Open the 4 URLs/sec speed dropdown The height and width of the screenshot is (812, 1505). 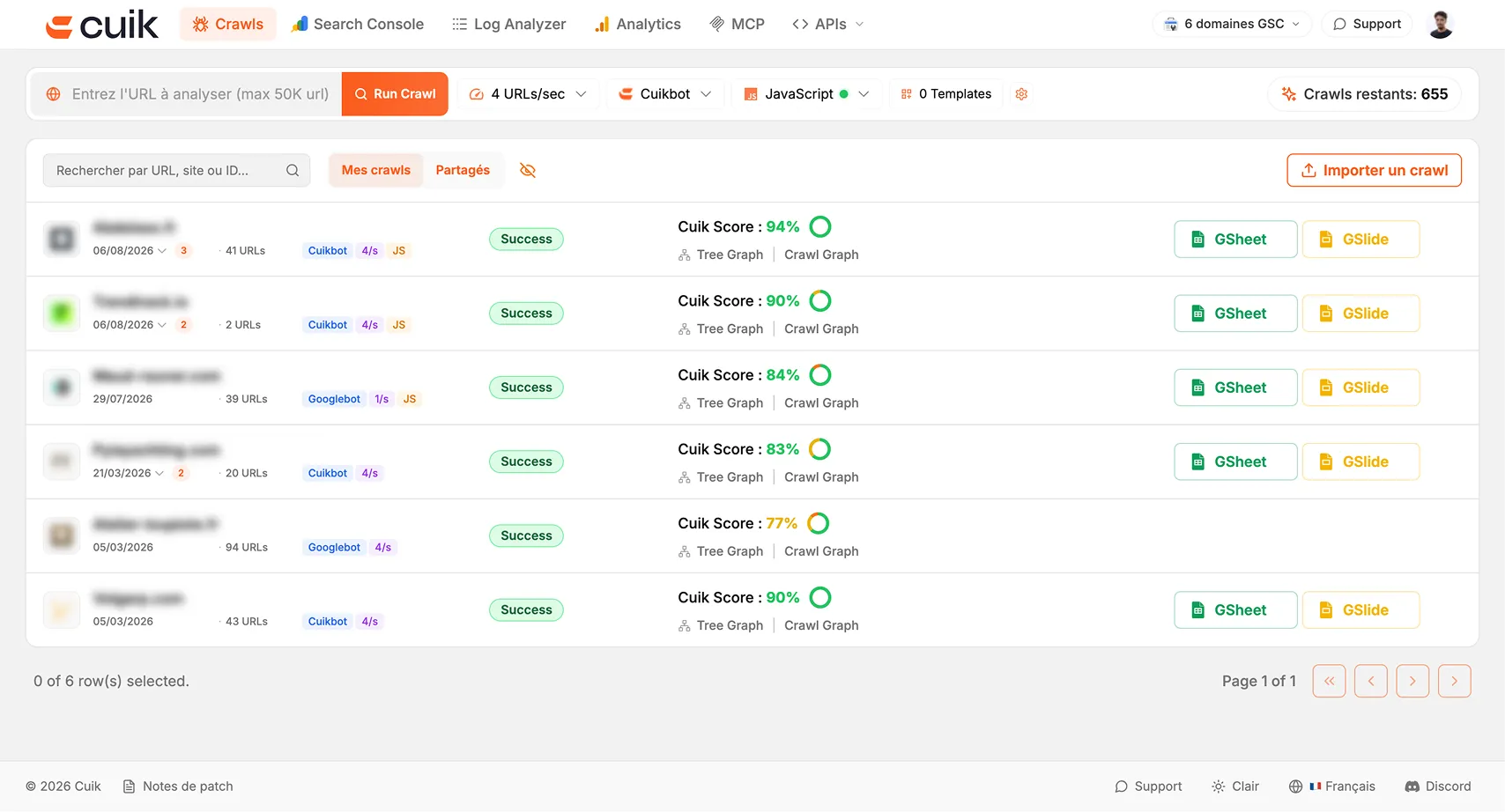(x=528, y=94)
